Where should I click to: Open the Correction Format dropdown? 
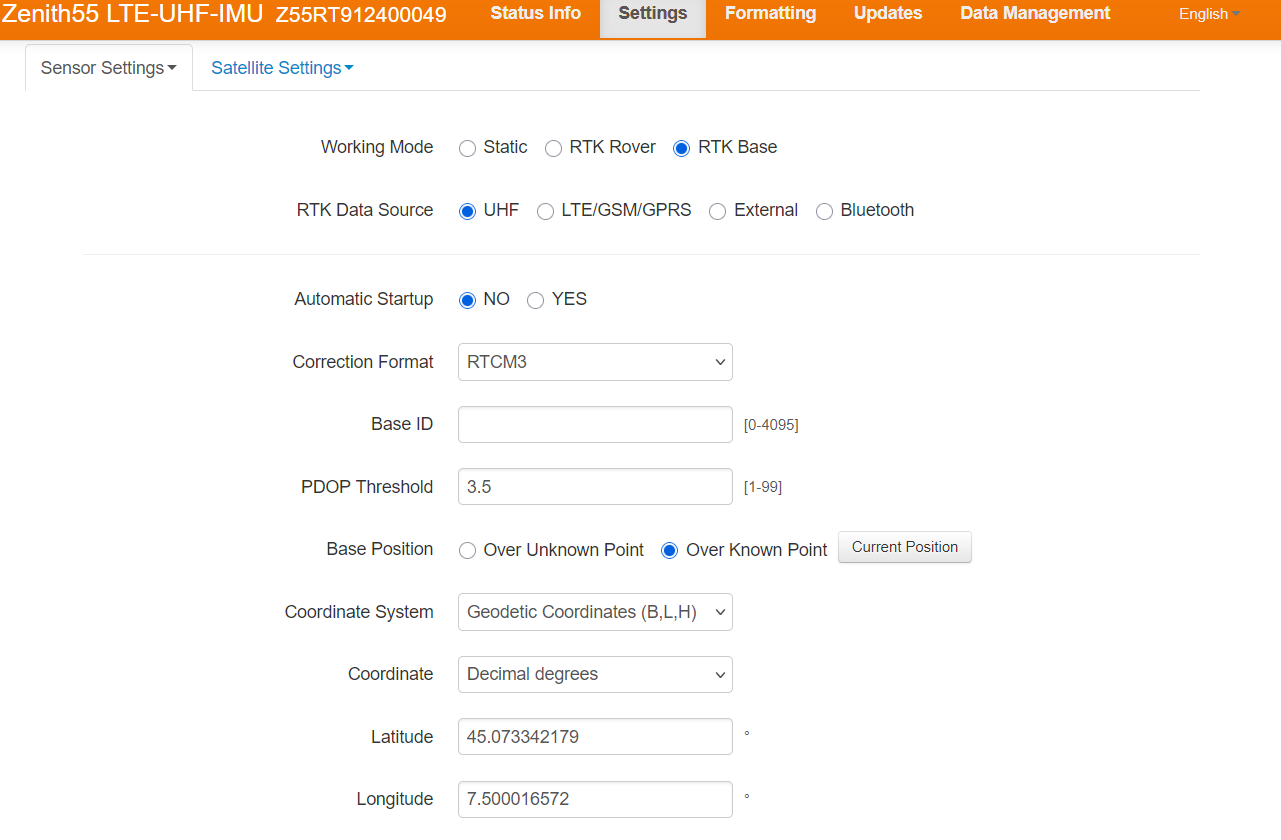click(595, 362)
